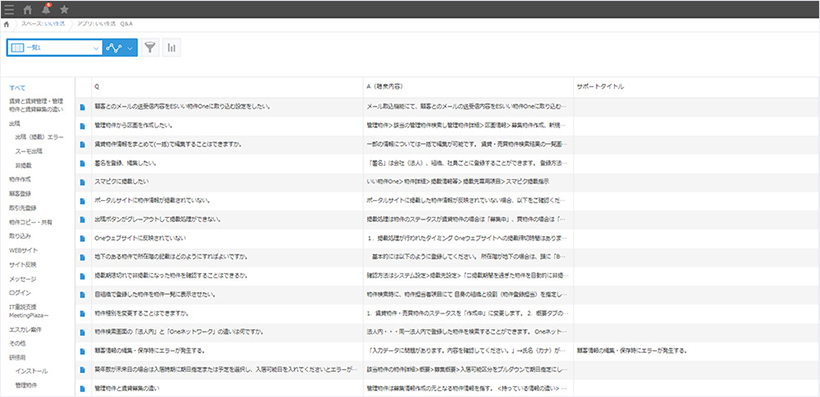Select 顧客登録 category in sidebar
The width and height of the screenshot is (820, 397).
point(19,194)
